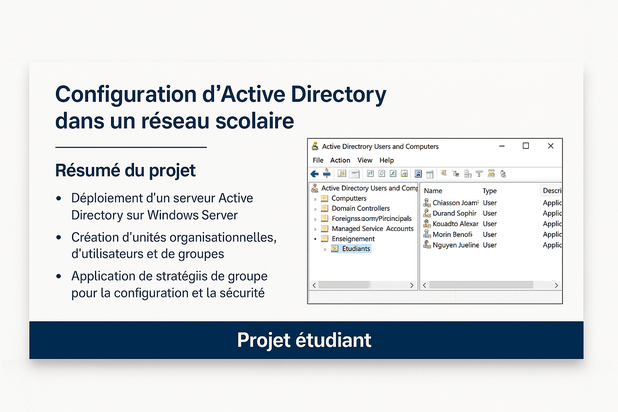The width and height of the screenshot is (618, 412).
Task: Click the user icon beside Kouadto
Action: tap(427, 224)
